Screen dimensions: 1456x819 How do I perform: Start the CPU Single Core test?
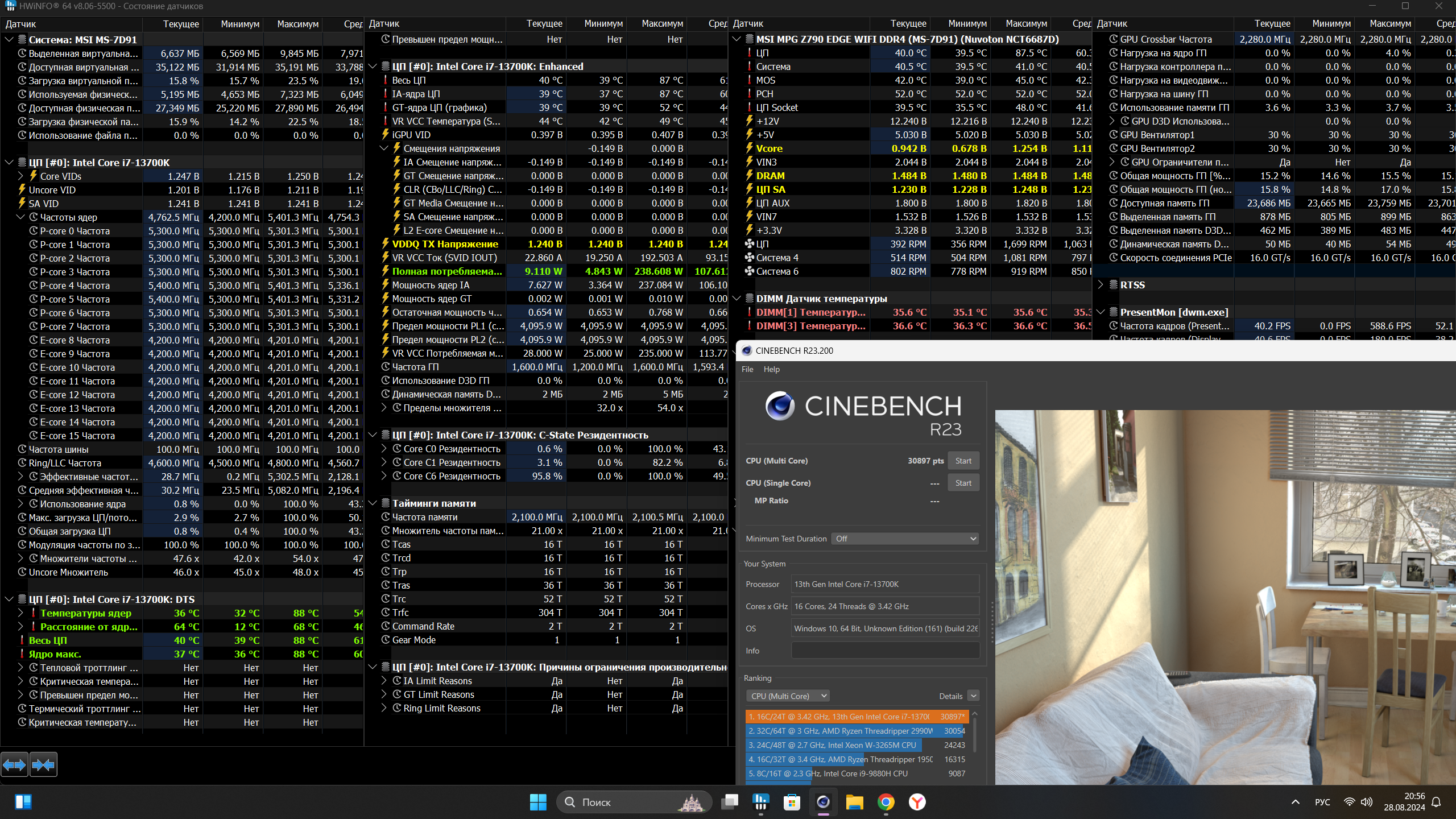(963, 483)
